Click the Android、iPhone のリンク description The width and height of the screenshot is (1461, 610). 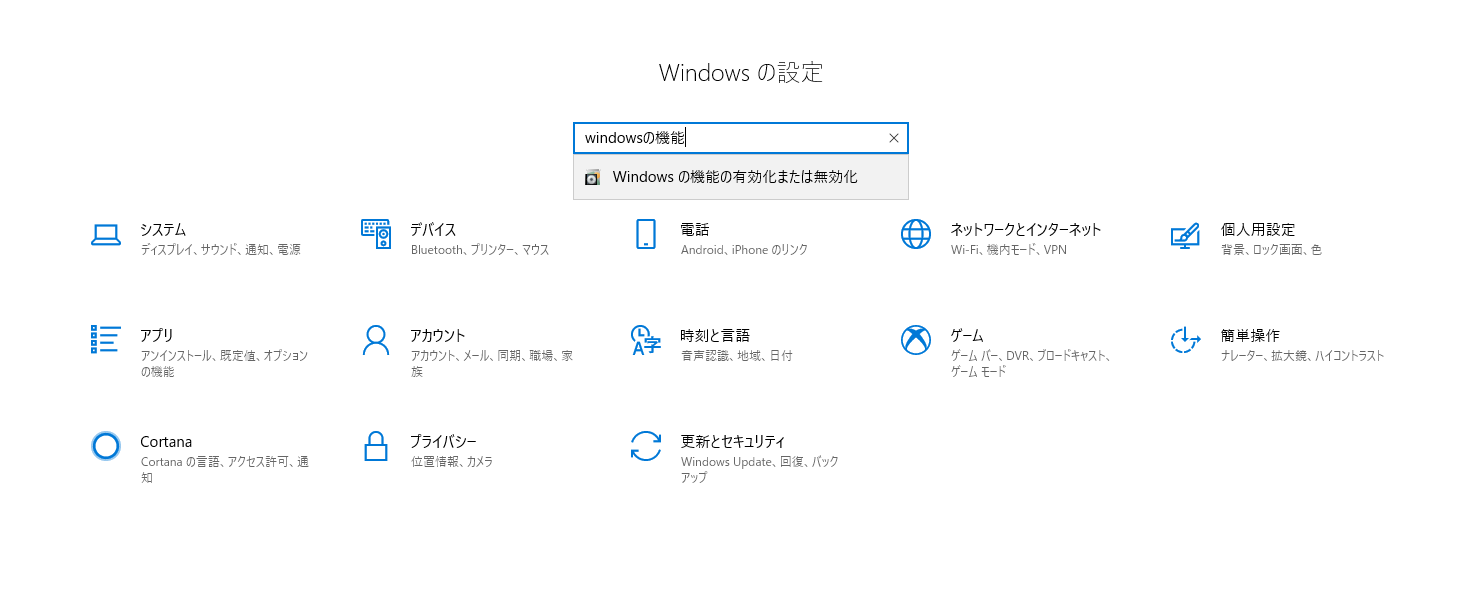pos(744,250)
